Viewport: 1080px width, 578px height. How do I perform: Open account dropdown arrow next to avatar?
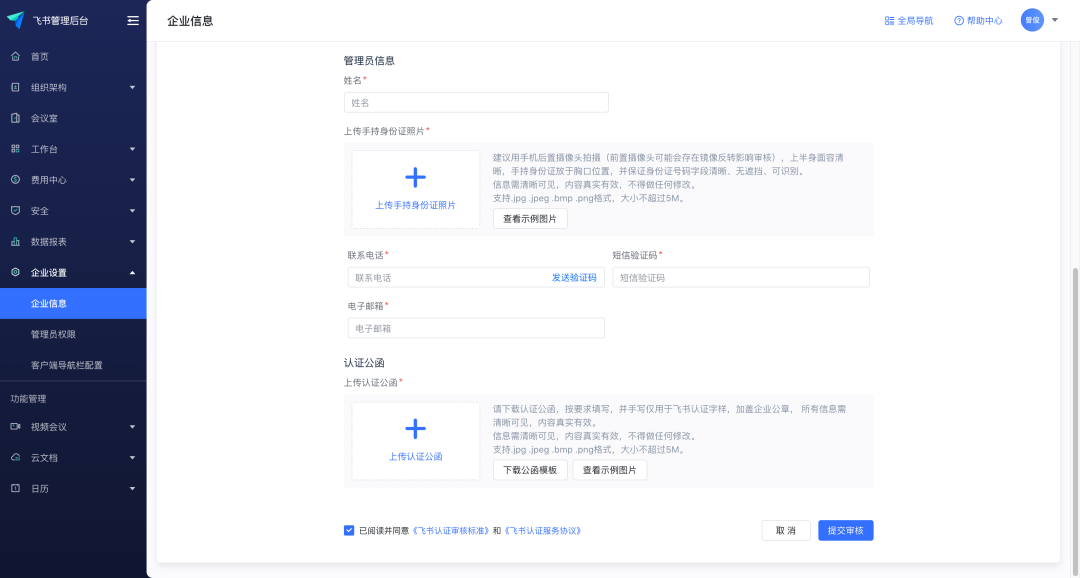tap(1055, 20)
